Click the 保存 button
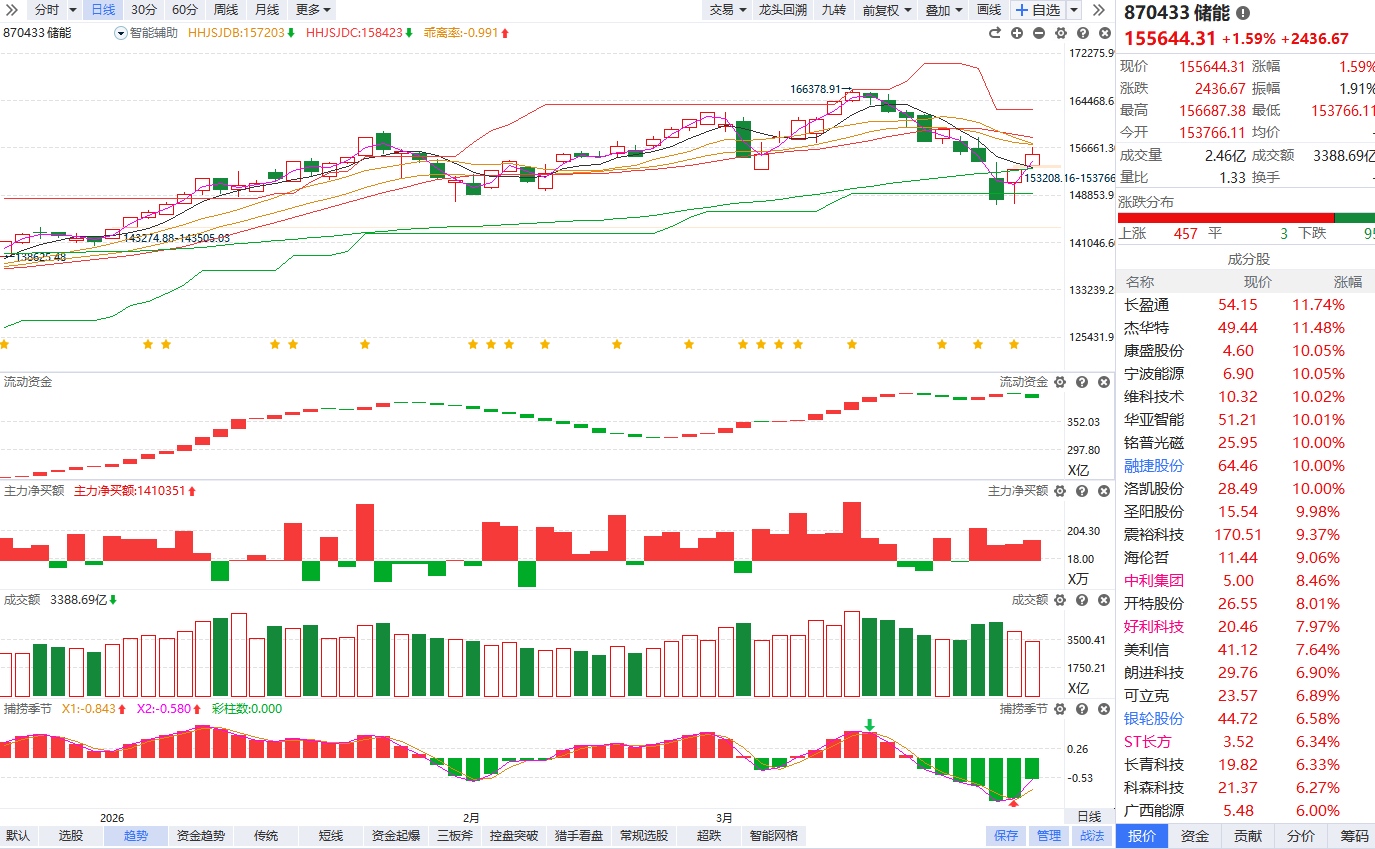 1006,836
